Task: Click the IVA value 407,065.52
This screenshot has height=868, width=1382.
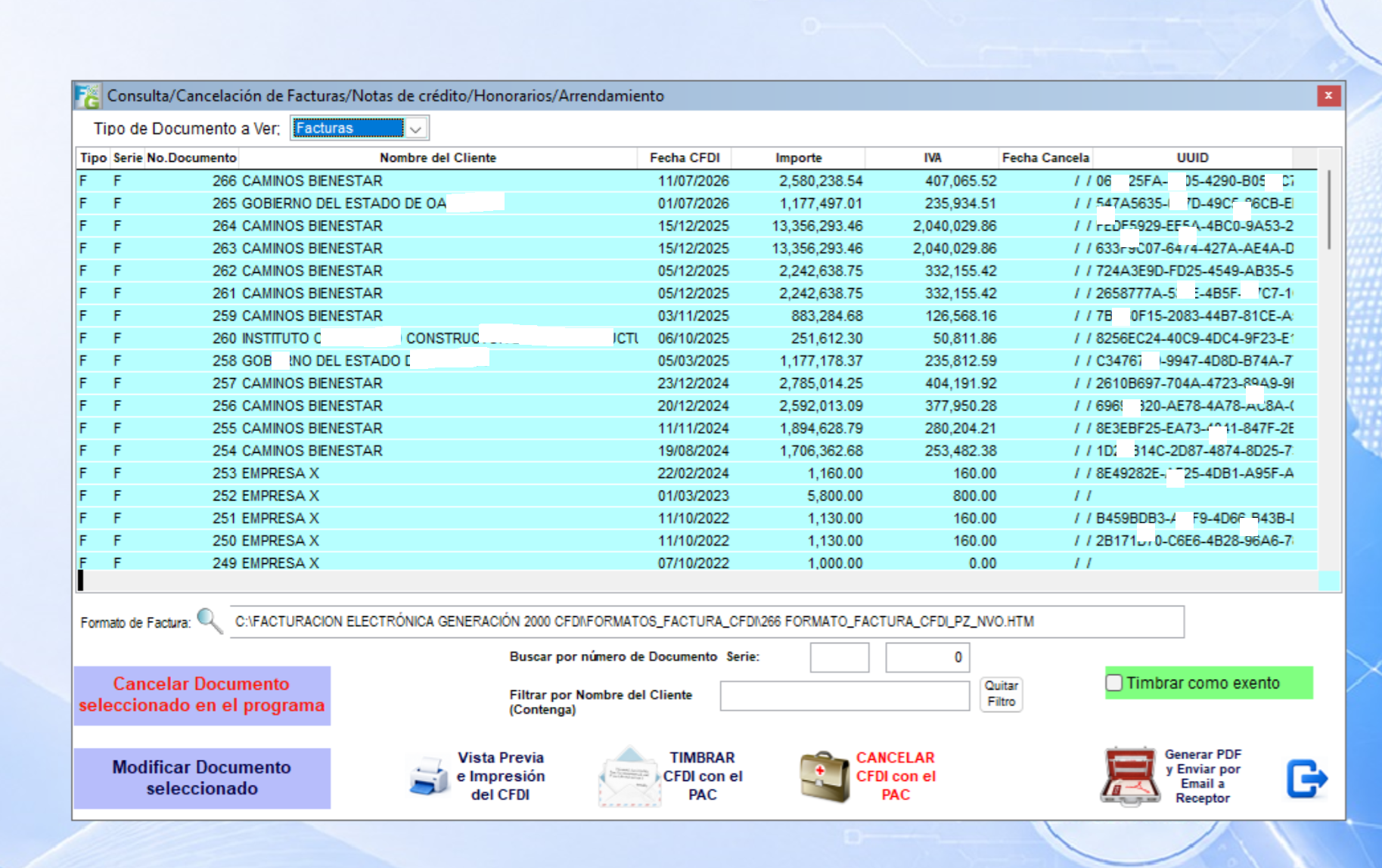Action: pos(961,181)
